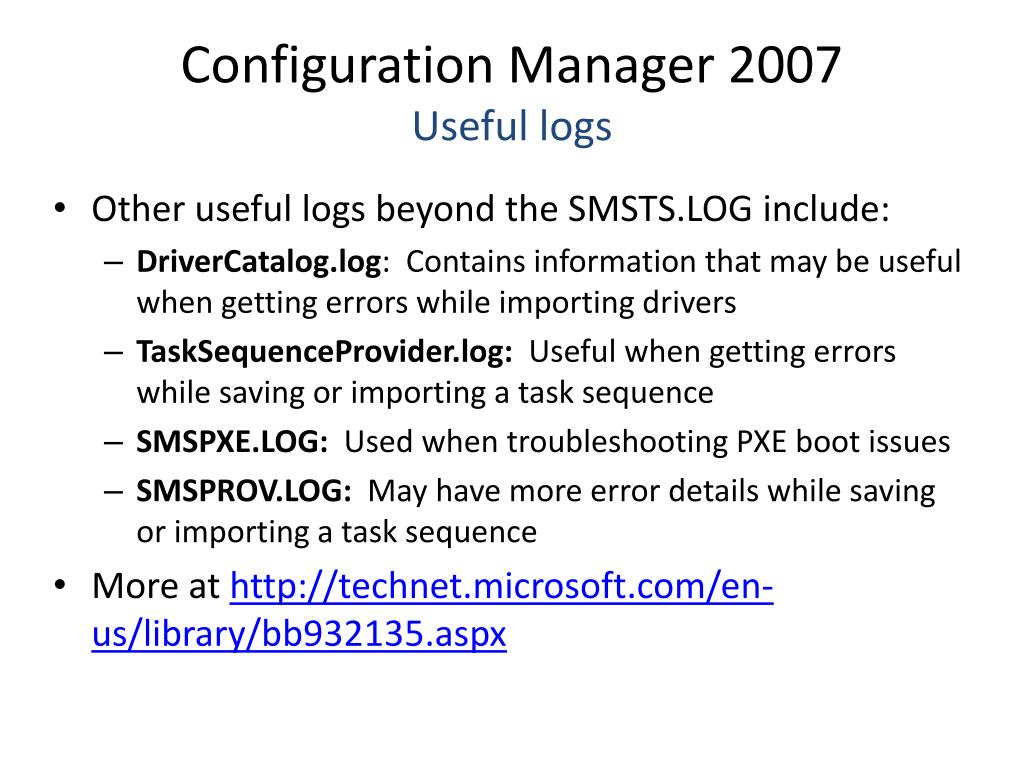The image size is (1024, 768).
Task: Click the text 'More at'
Action: 155,586
